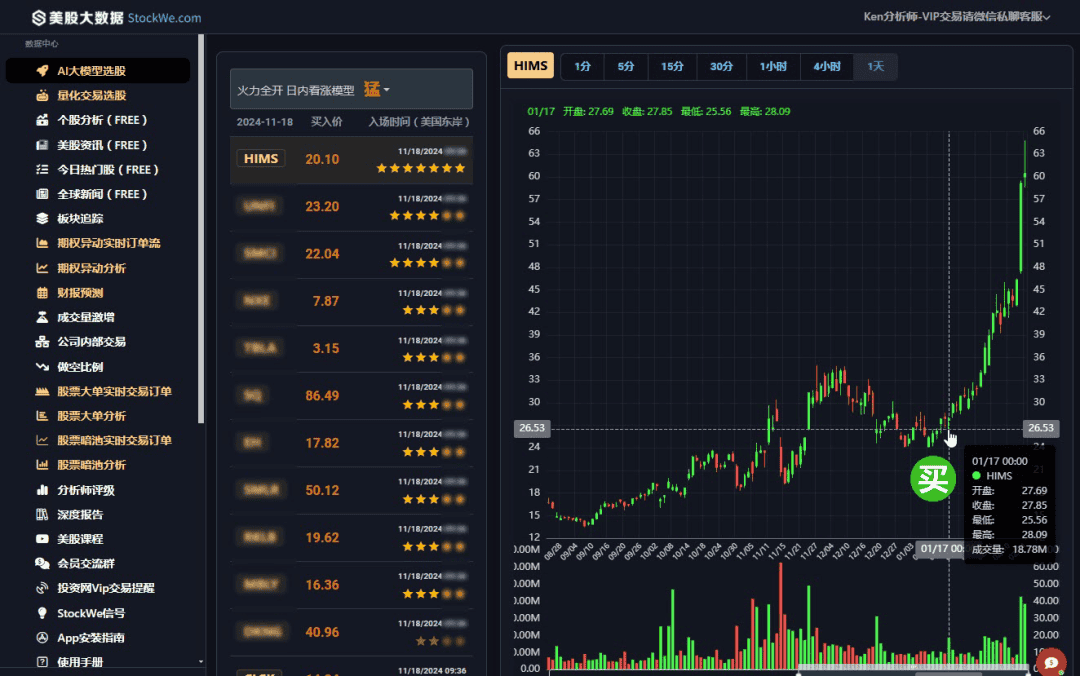Click the 公司内部交易 sidebar icon
Image resolution: width=1080 pixels, height=676 pixels.
coord(43,342)
